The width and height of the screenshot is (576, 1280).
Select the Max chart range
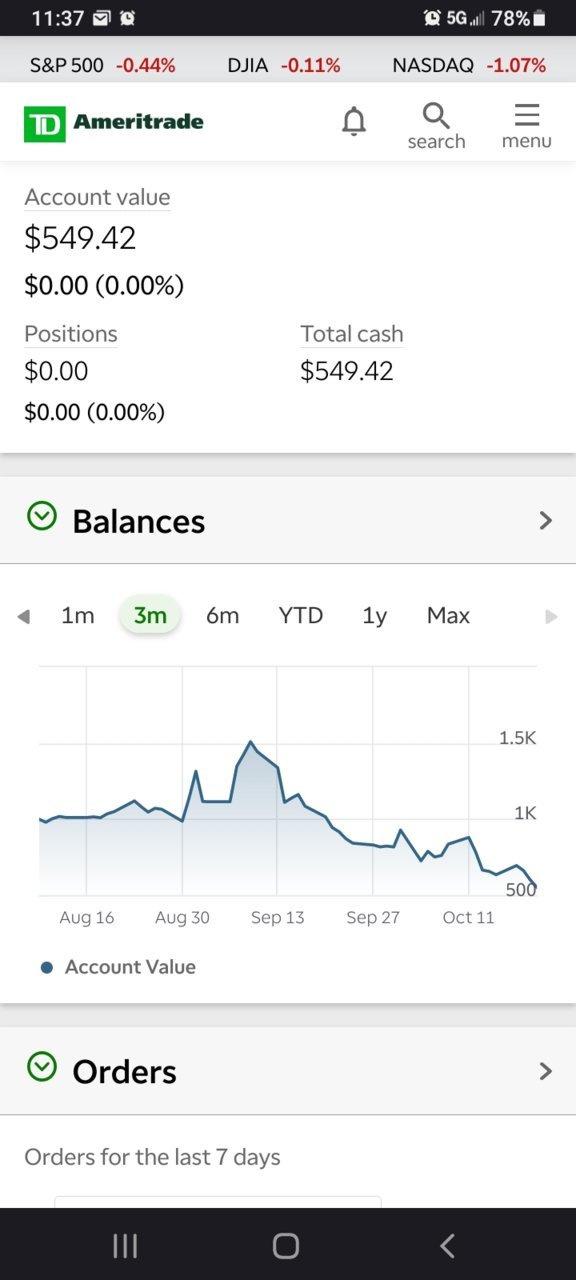pos(448,616)
